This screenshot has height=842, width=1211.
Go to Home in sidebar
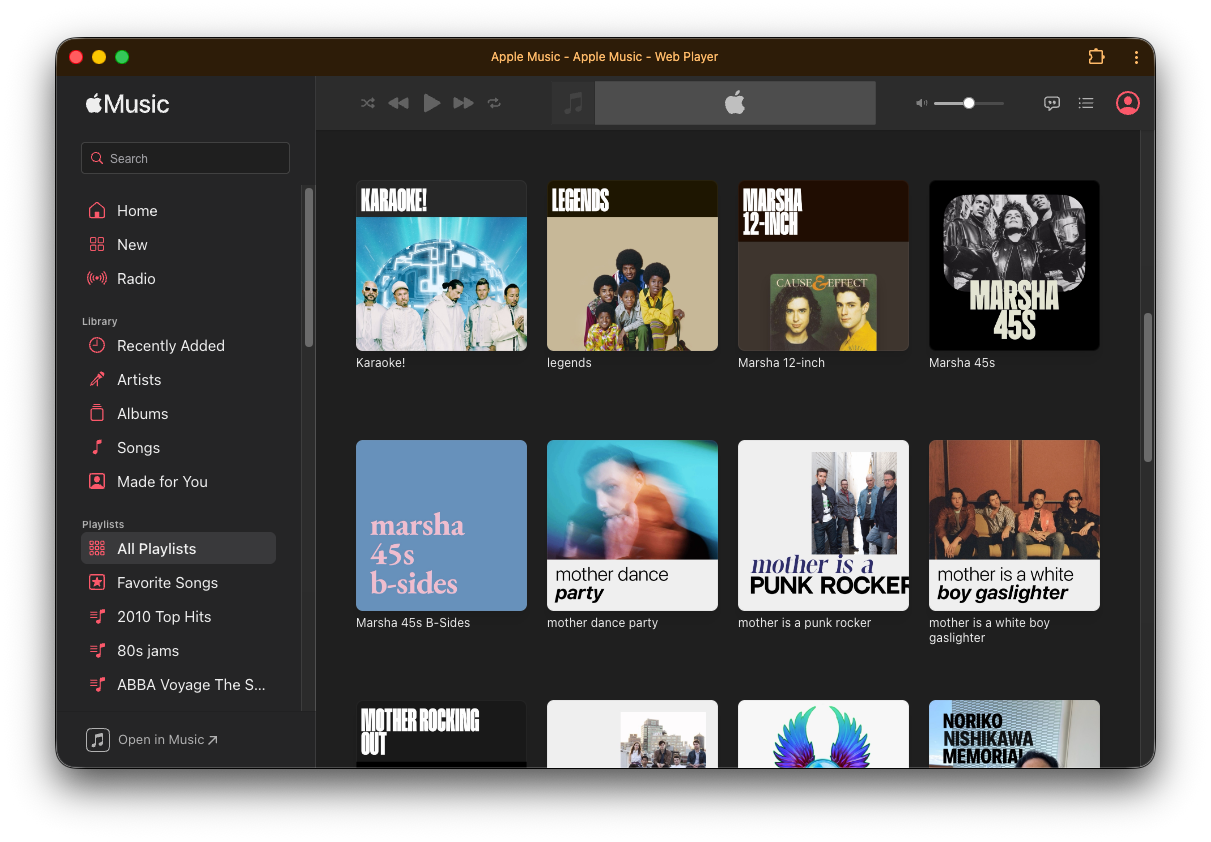coord(178,211)
